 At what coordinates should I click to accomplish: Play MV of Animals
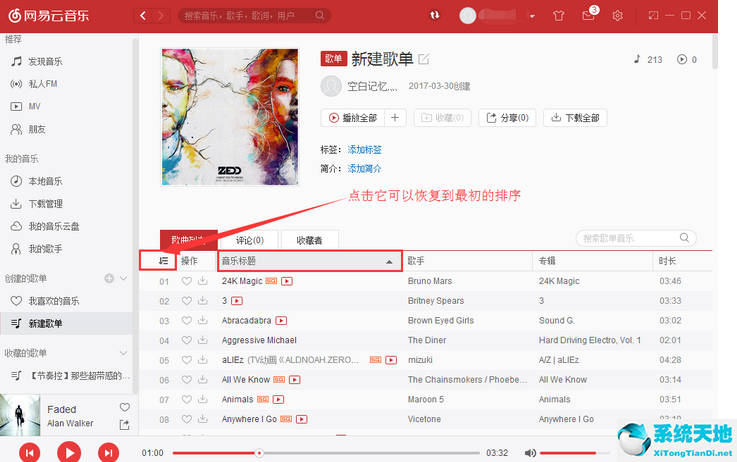pyautogui.click(x=278, y=399)
